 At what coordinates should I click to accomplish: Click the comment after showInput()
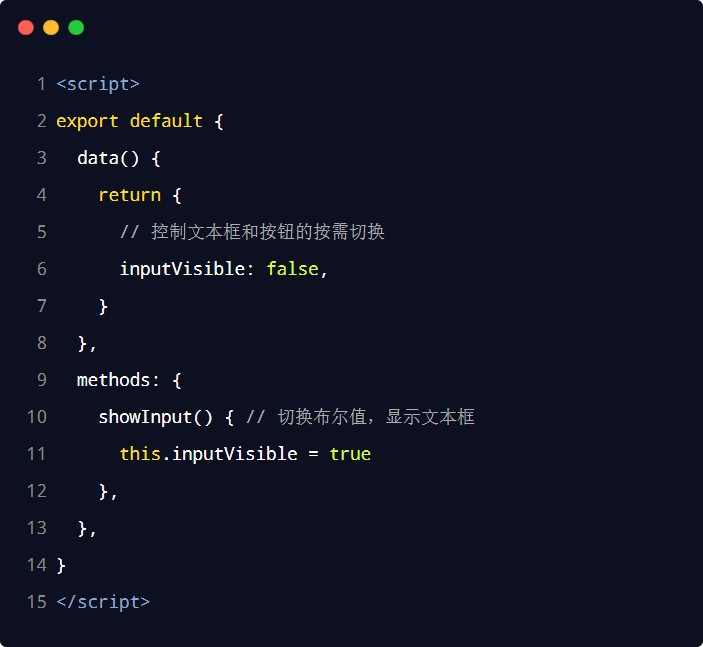[x=360, y=417]
